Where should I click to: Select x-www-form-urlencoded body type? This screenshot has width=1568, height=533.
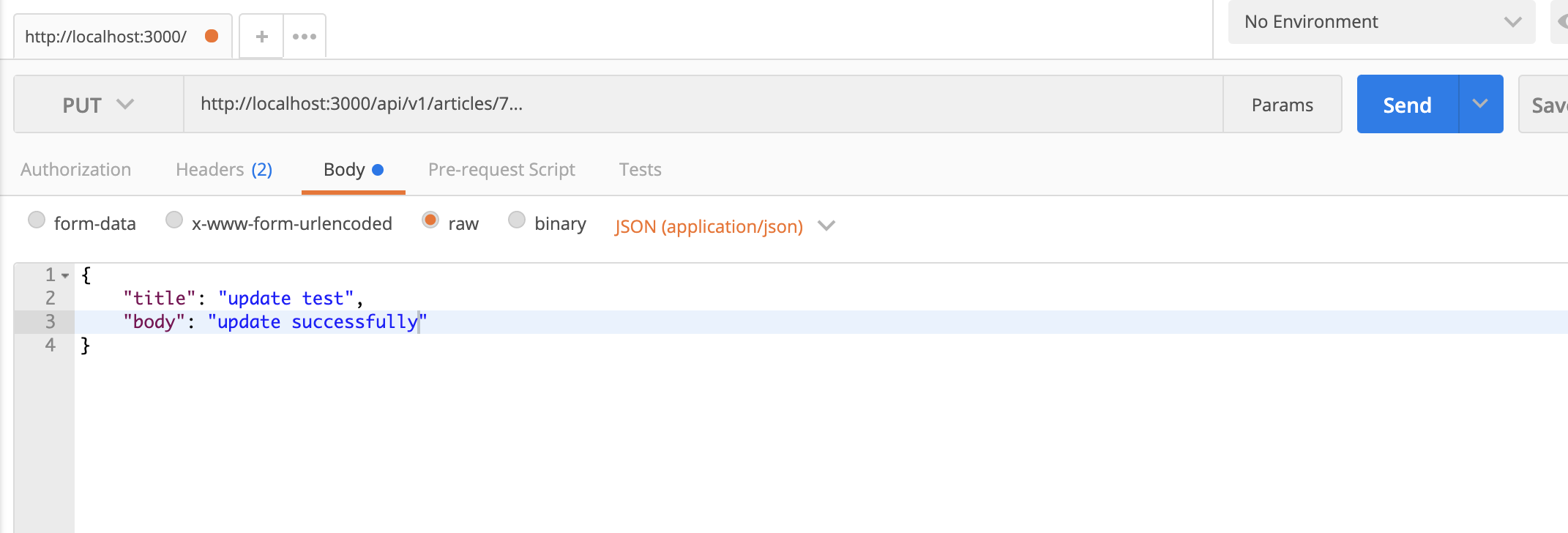[174, 220]
